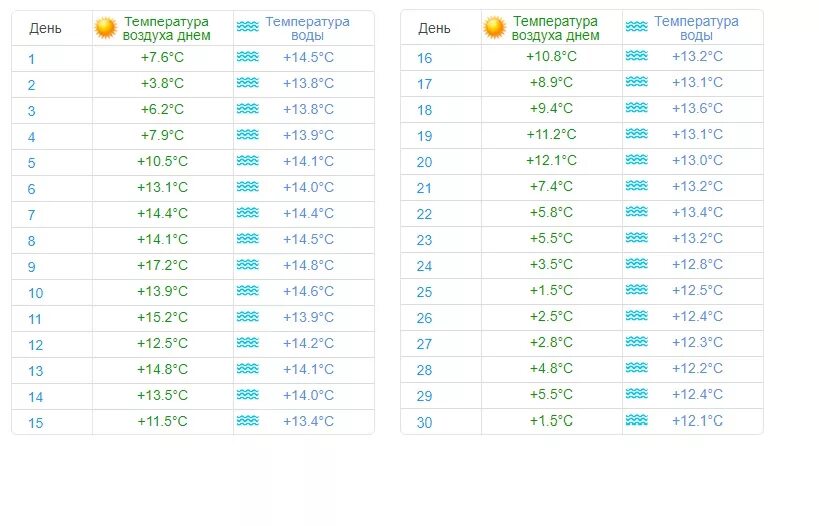The width and height of the screenshot is (819, 526).
Task: Click 'Температура воздуха днем' header in left table
Action: 167,29
